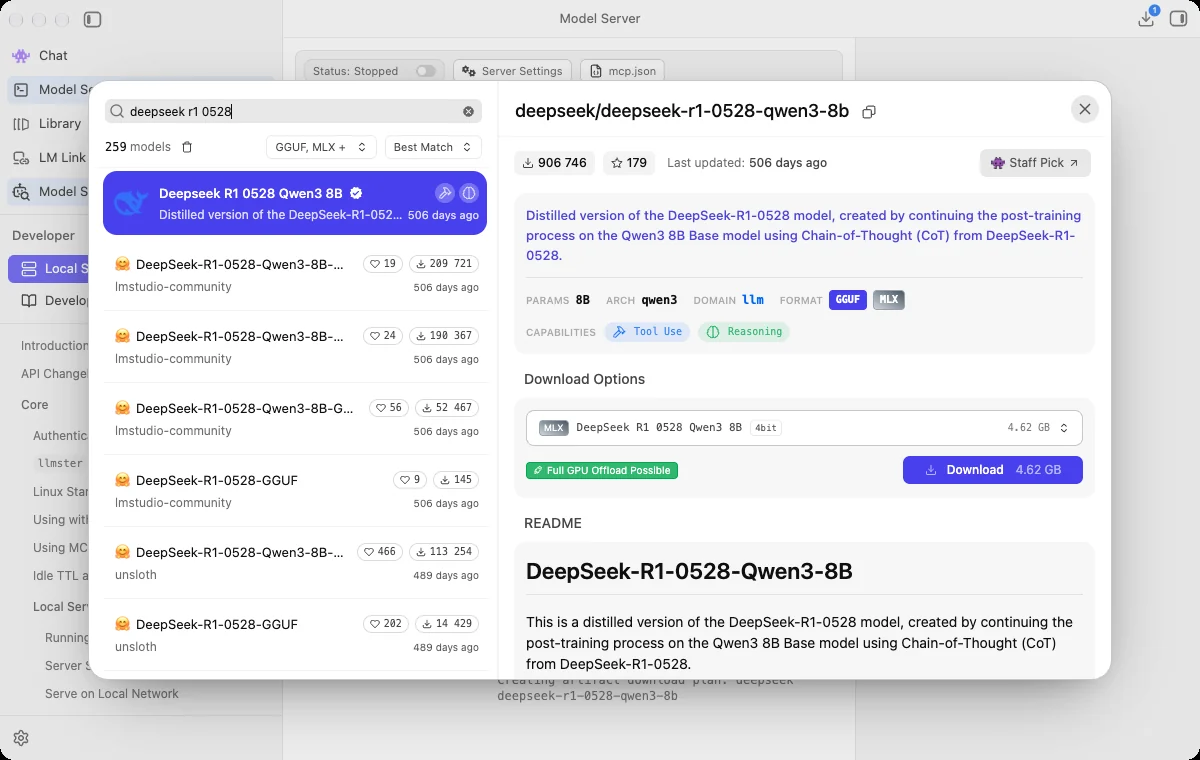1200x760 pixels.
Task: Select unsloth result with 113 254 downloads
Action: click(x=295, y=563)
